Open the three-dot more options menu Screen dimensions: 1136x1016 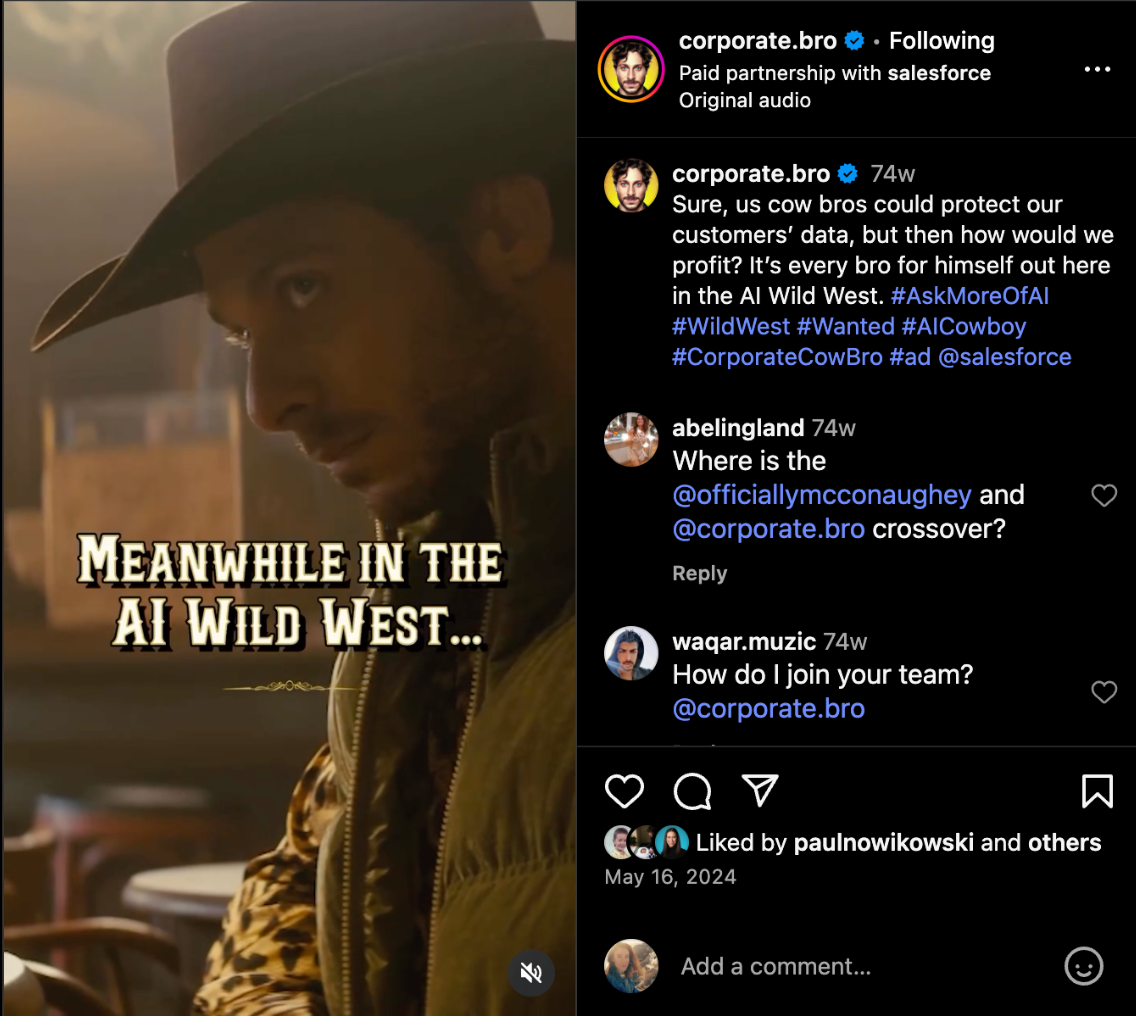coord(1097,69)
